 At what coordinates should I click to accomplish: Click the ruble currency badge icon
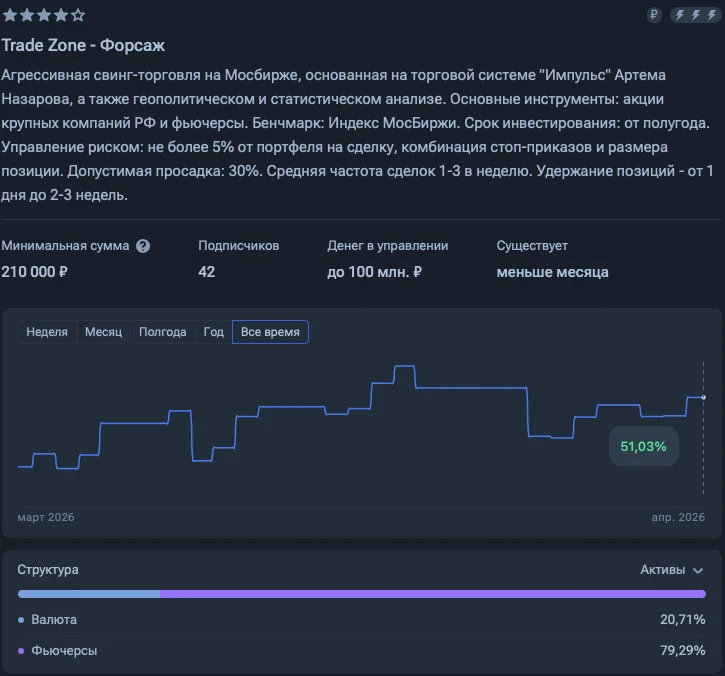[x=654, y=15]
